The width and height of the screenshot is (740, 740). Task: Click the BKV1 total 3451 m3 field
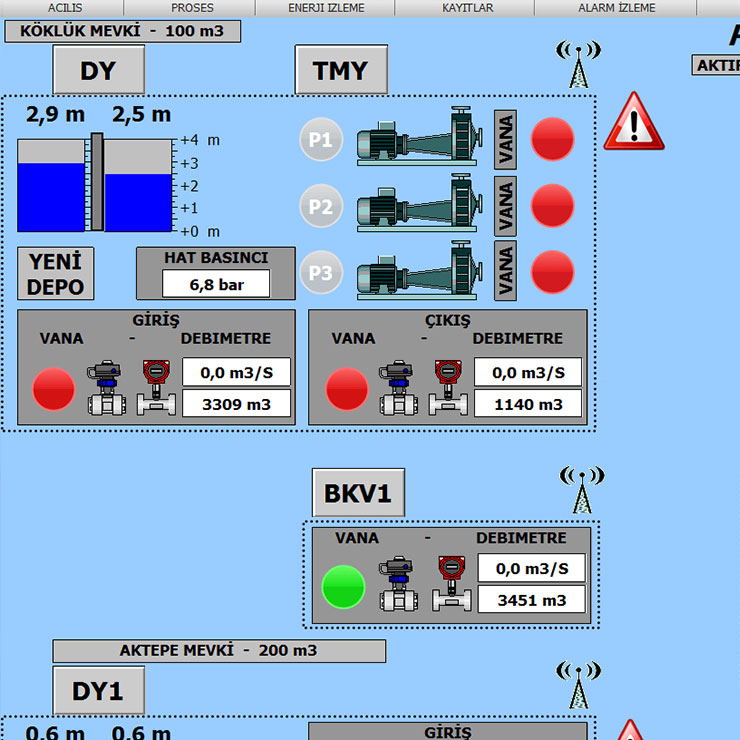click(x=532, y=600)
